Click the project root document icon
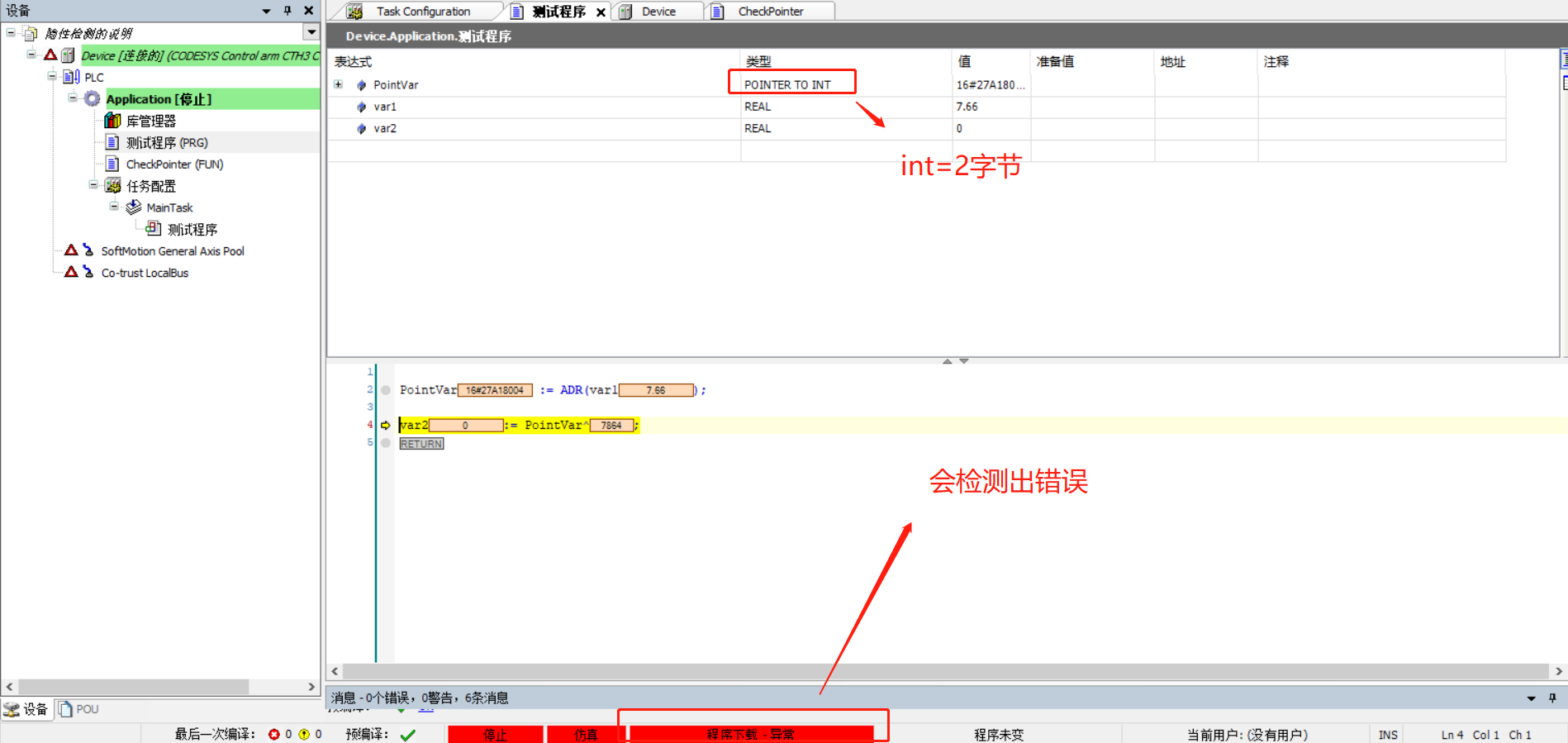Screen dimensions: 1568x743 [x=31, y=33]
